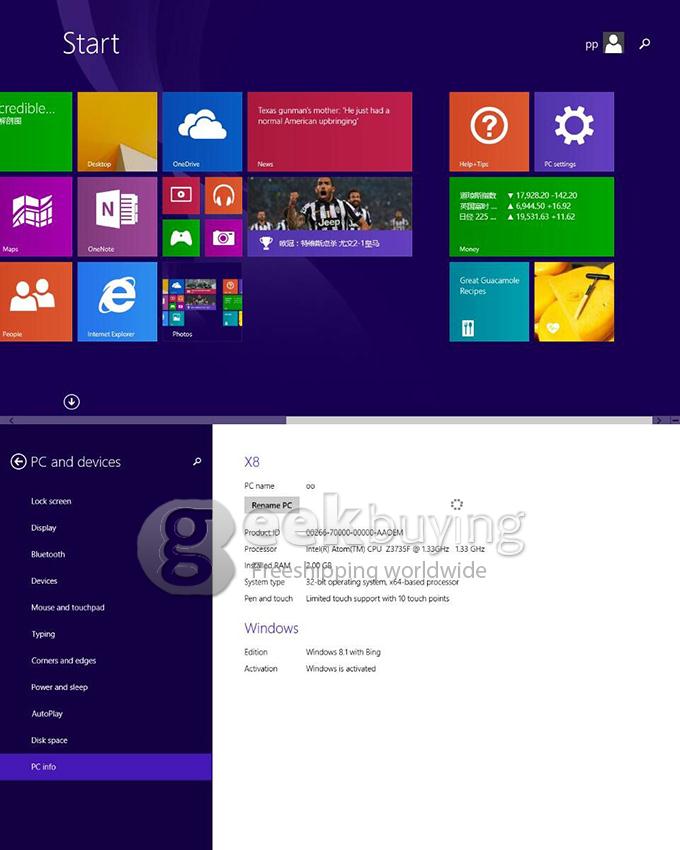This screenshot has height=850, width=680.
Task: Show all apps with down arrow
Action: coord(72,402)
